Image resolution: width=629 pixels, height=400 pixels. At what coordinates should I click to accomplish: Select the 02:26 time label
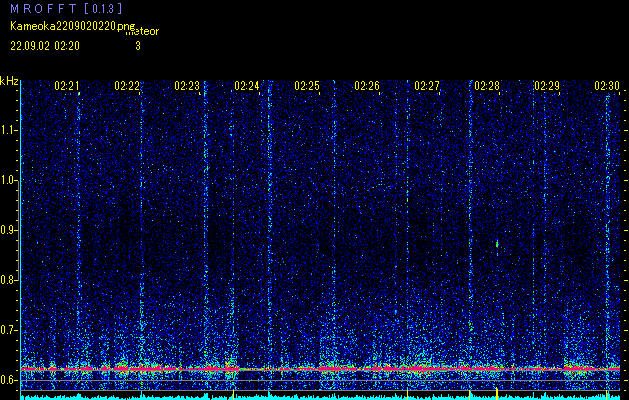(x=367, y=86)
